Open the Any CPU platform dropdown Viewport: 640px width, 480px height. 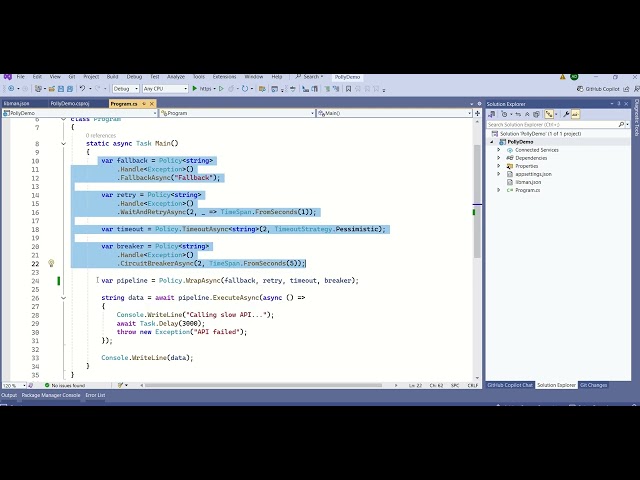[165, 89]
